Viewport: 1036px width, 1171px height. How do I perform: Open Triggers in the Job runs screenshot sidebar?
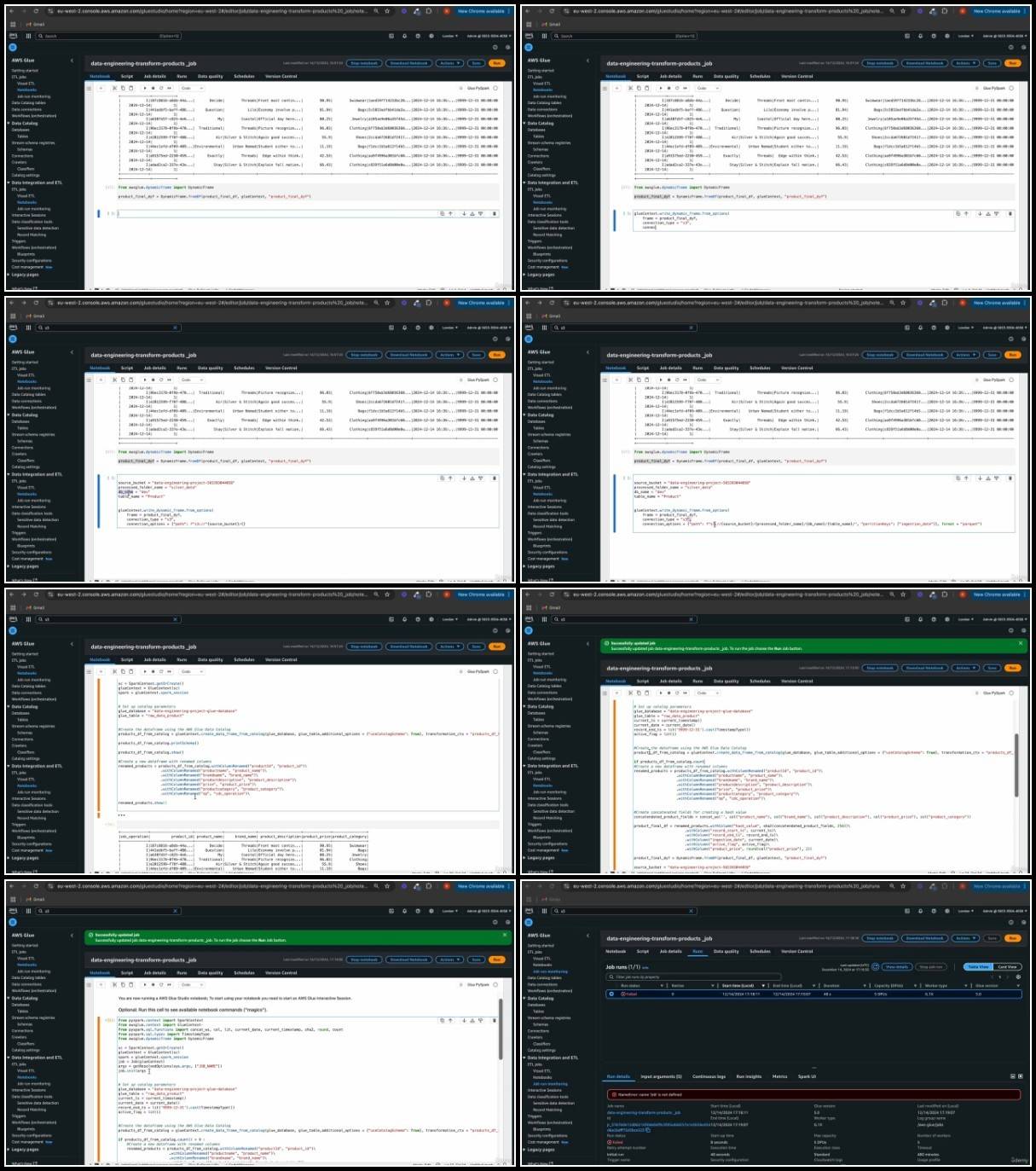[535, 1116]
